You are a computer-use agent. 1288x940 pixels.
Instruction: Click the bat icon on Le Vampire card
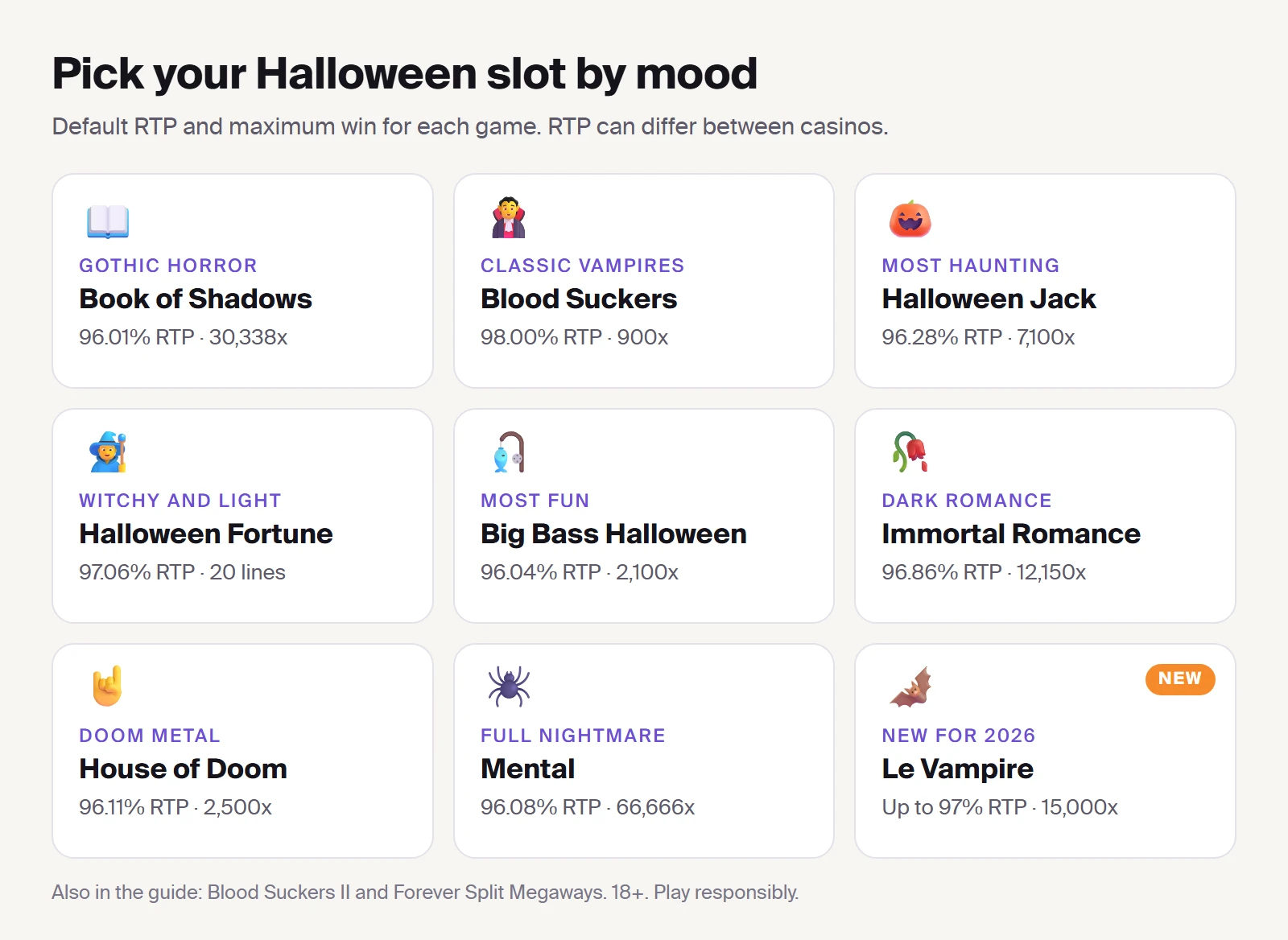click(x=910, y=687)
